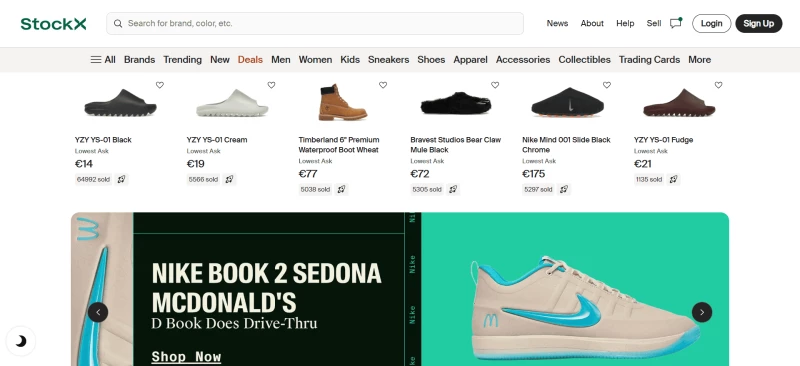Go to next banner slide

click(702, 312)
